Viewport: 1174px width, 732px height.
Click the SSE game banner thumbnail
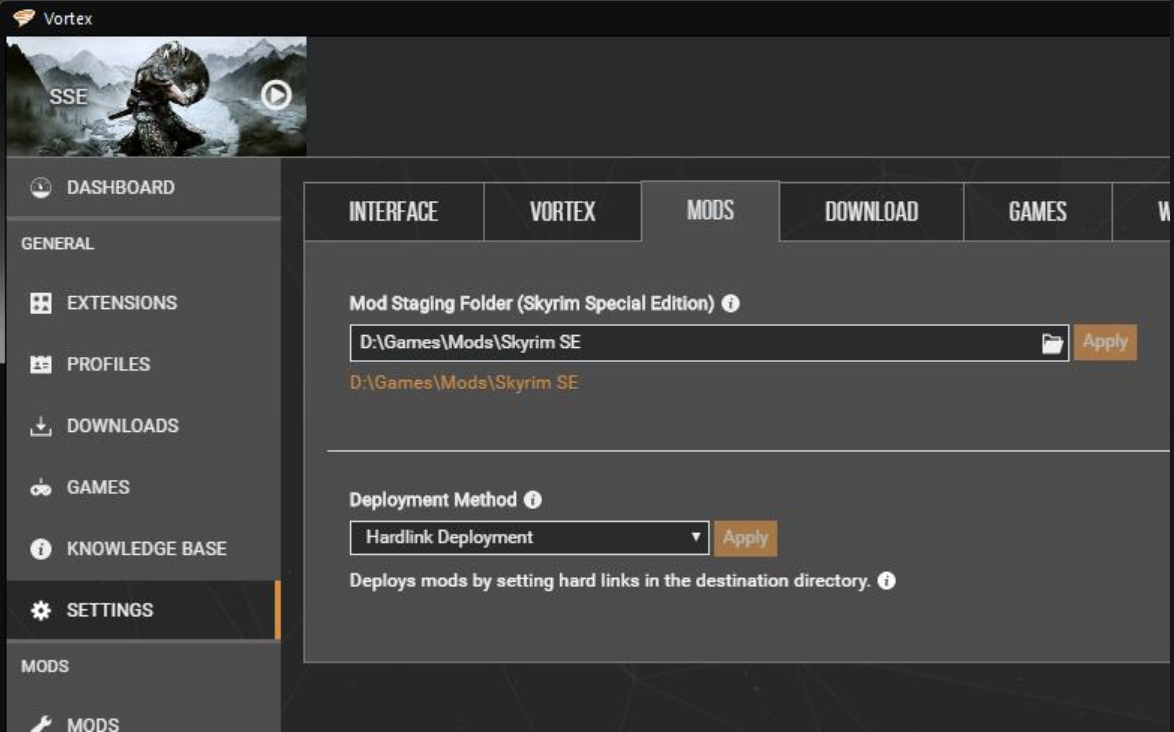pyautogui.click(x=156, y=97)
